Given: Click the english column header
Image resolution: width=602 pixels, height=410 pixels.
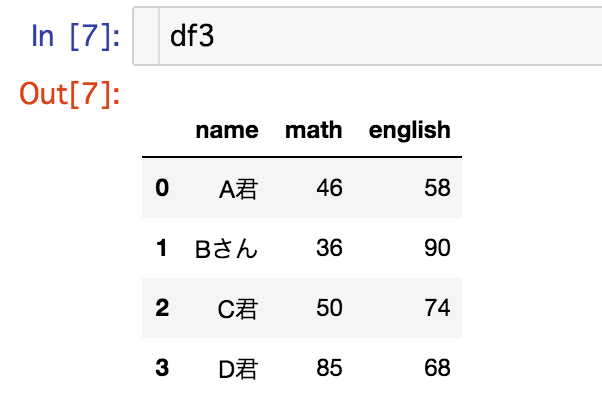Looking at the screenshot, I should 410,131.
